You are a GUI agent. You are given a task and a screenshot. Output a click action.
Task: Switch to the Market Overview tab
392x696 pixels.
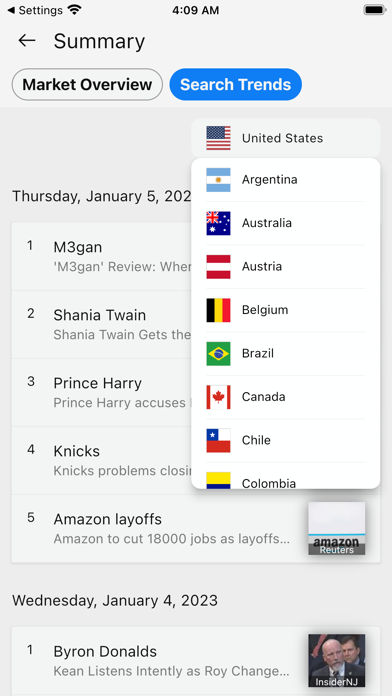(x=87, y=84)
